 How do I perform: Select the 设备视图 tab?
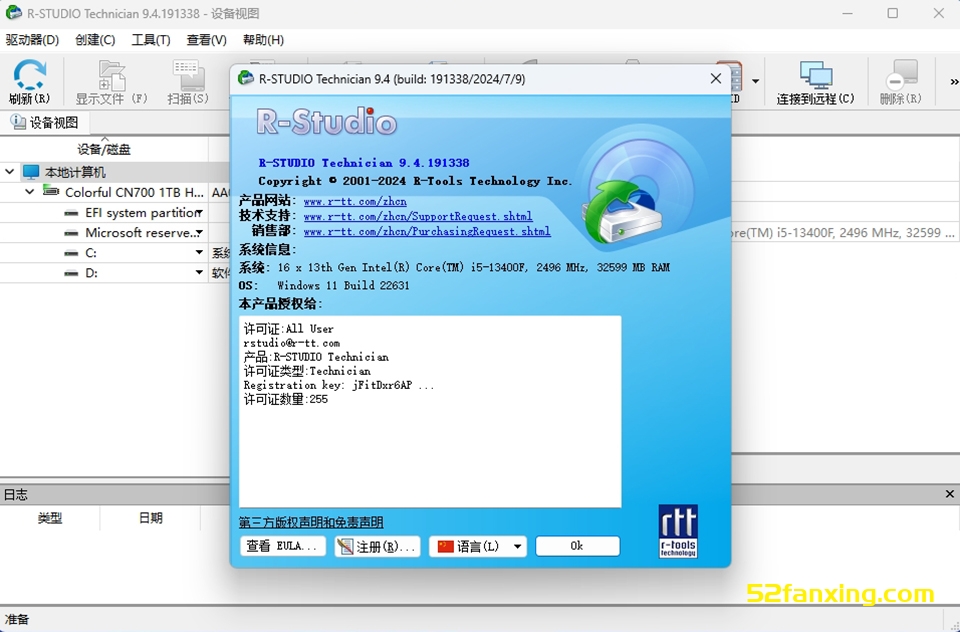pyautogui.click(x=45, y=122)
